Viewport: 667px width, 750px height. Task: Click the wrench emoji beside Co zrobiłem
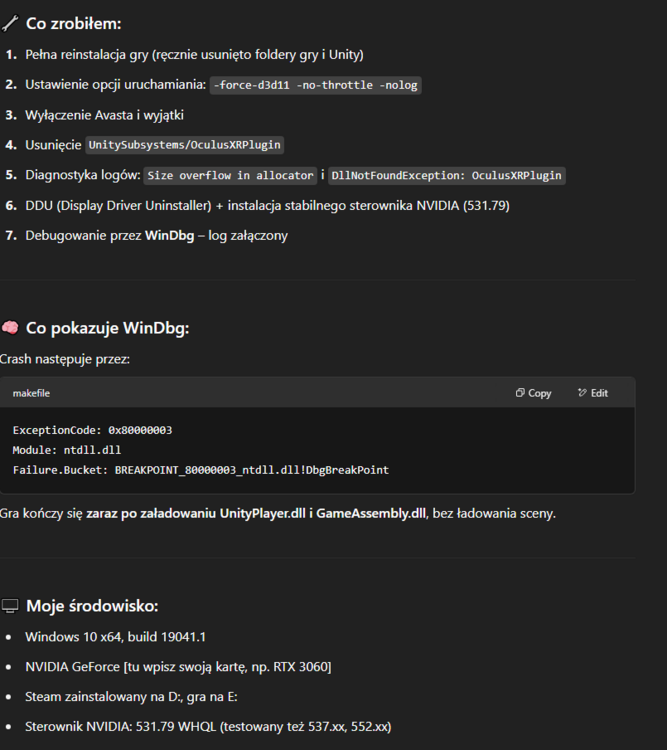click(10, 23)
